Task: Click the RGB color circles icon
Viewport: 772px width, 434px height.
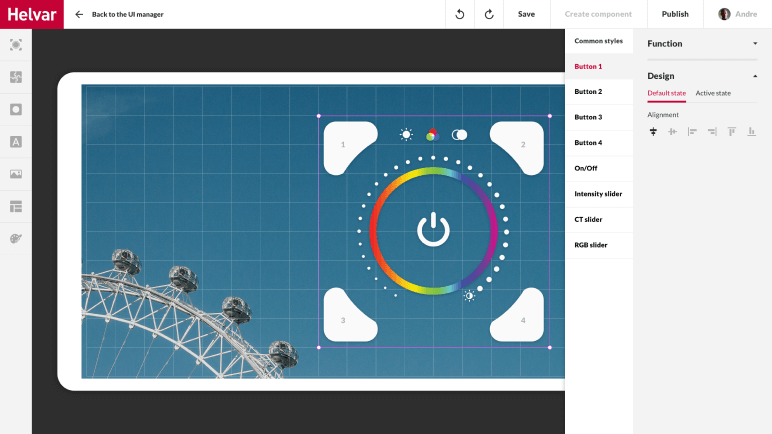Action: click(432, 134)
